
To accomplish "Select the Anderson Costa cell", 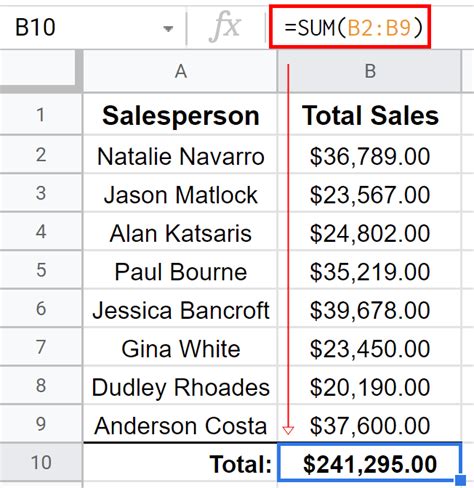I will [180, 424].
